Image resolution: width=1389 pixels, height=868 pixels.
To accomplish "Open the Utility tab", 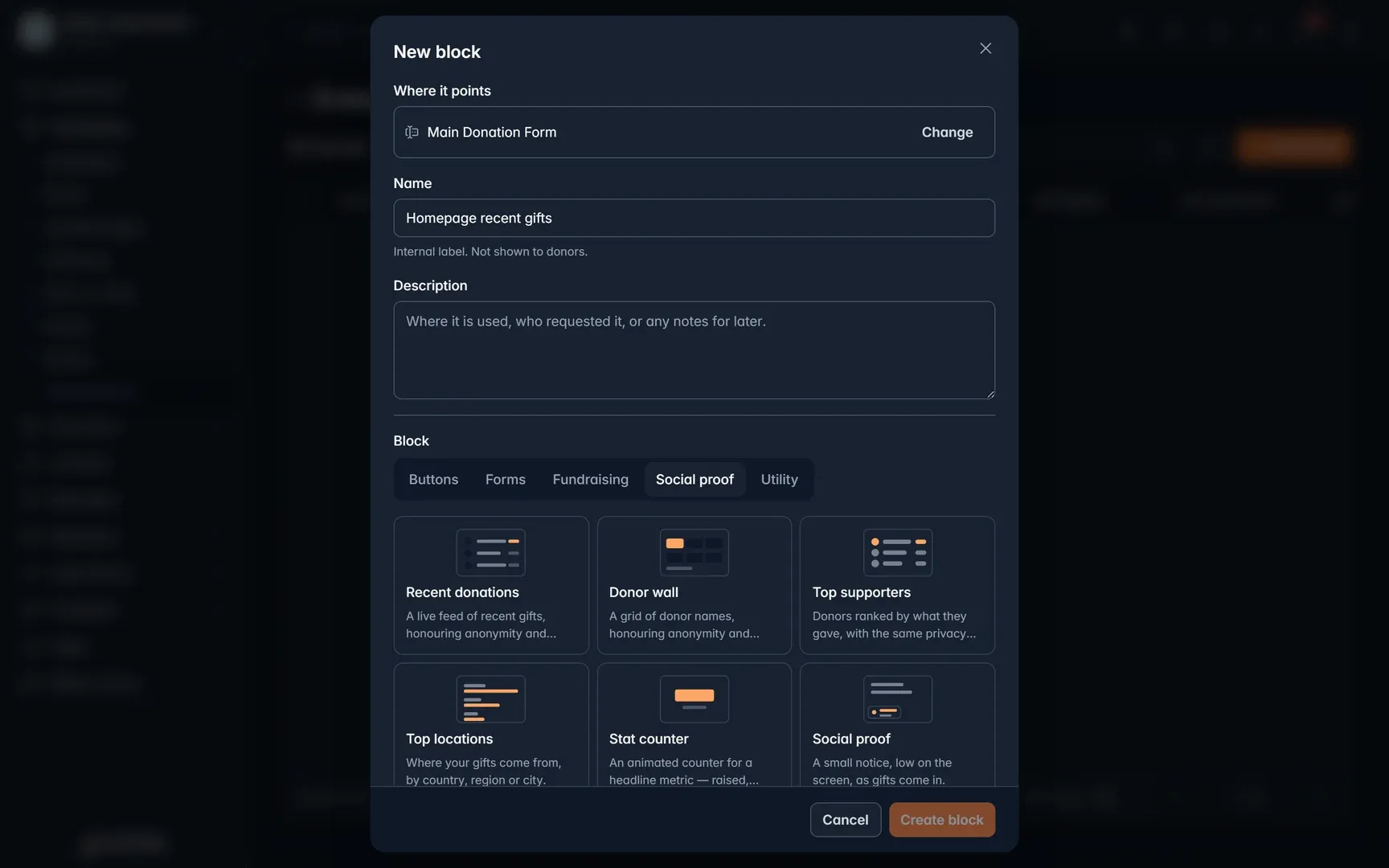I will [779, 479].
